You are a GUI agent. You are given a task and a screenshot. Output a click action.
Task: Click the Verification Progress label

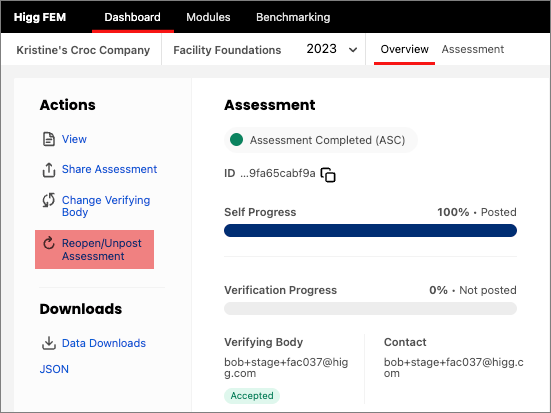point(280,290)
